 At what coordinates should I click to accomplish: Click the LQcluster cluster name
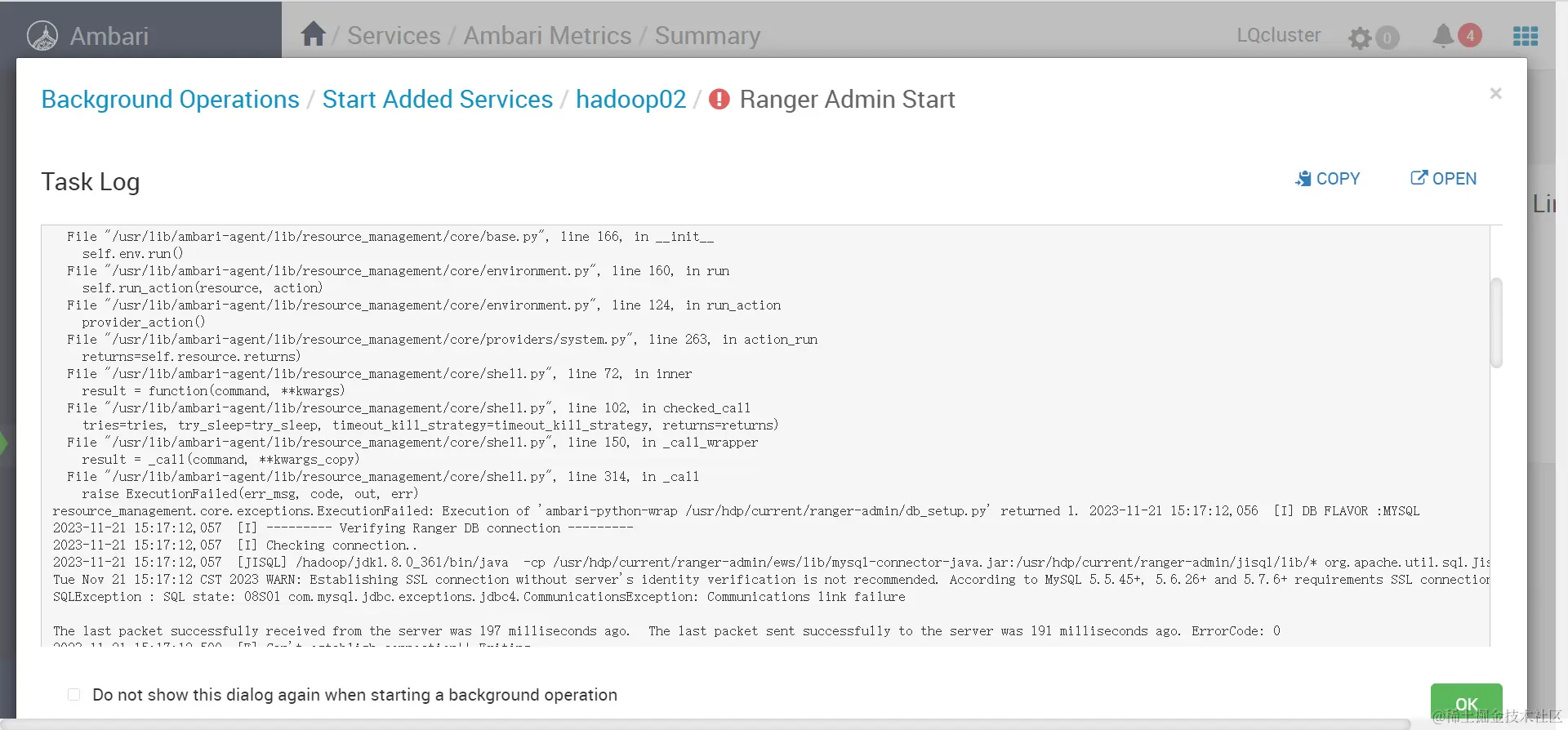(1278, 35)
